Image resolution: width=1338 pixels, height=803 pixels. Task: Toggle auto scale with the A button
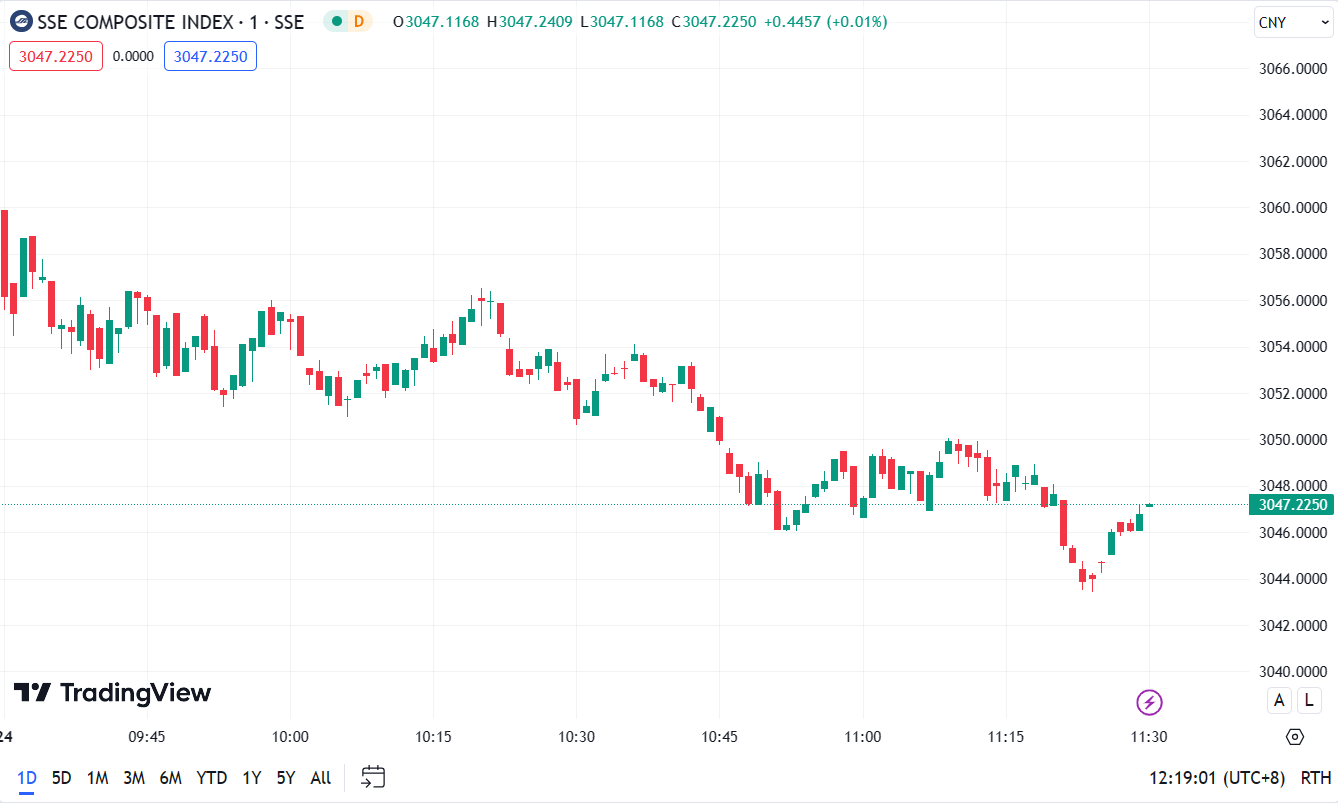(x=1279, y=700)
